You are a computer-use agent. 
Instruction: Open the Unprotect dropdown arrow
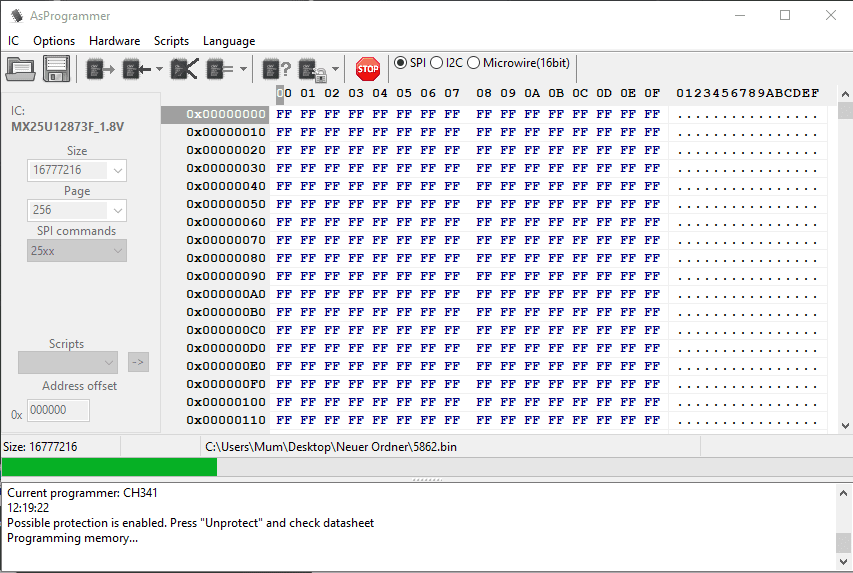336,69
